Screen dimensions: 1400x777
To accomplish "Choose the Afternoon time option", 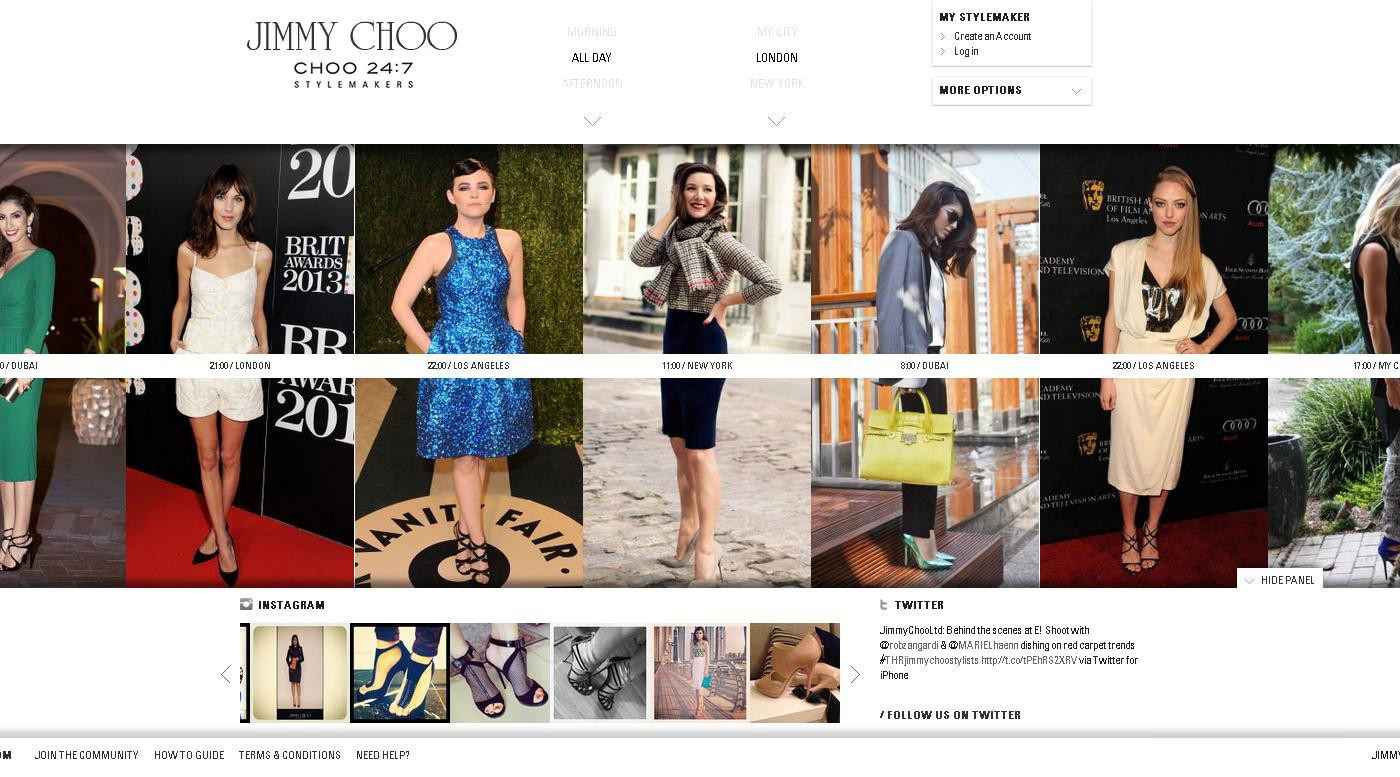I will coord(592,83).
